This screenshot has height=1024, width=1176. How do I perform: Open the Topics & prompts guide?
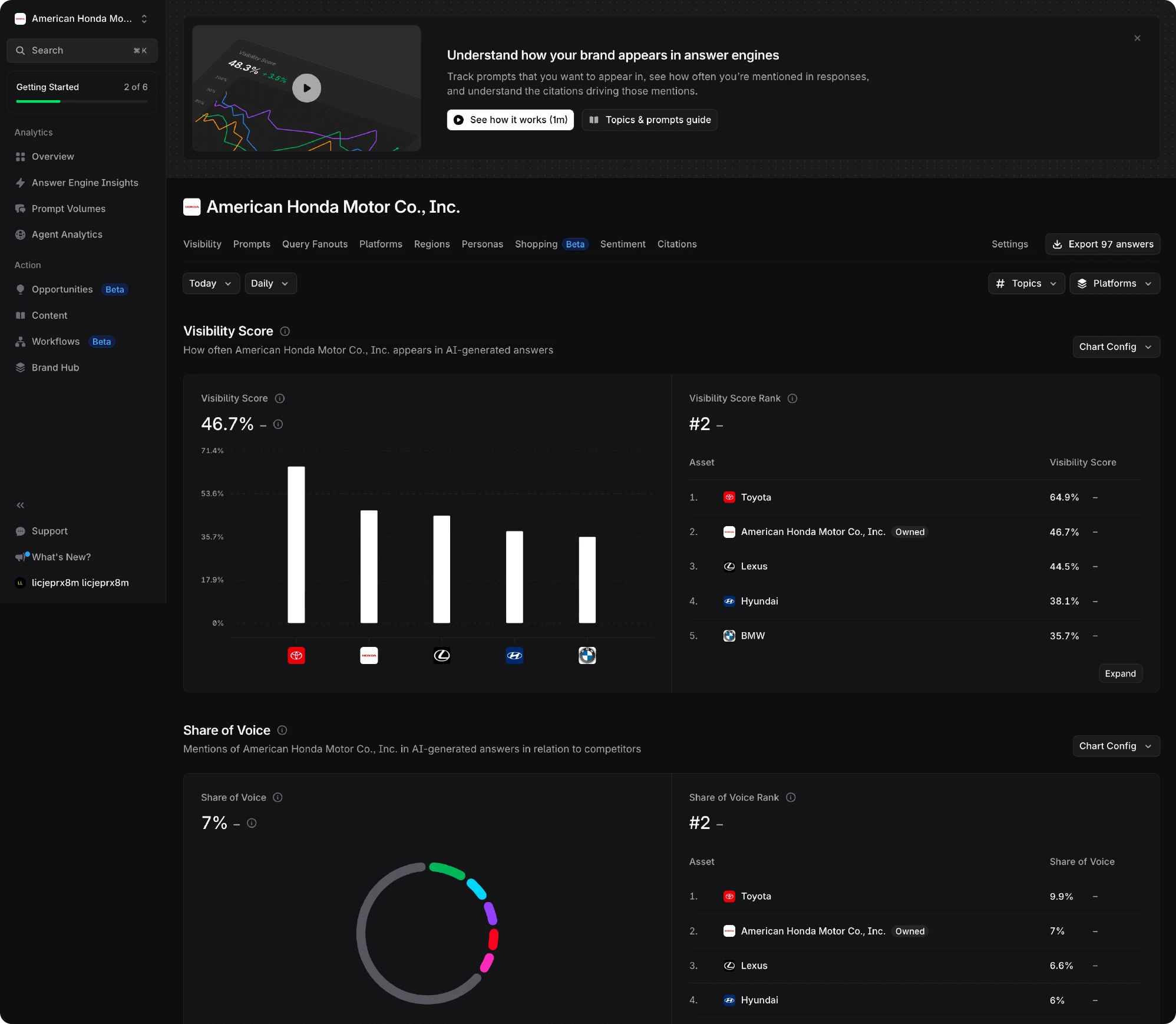tap(650, 120)
